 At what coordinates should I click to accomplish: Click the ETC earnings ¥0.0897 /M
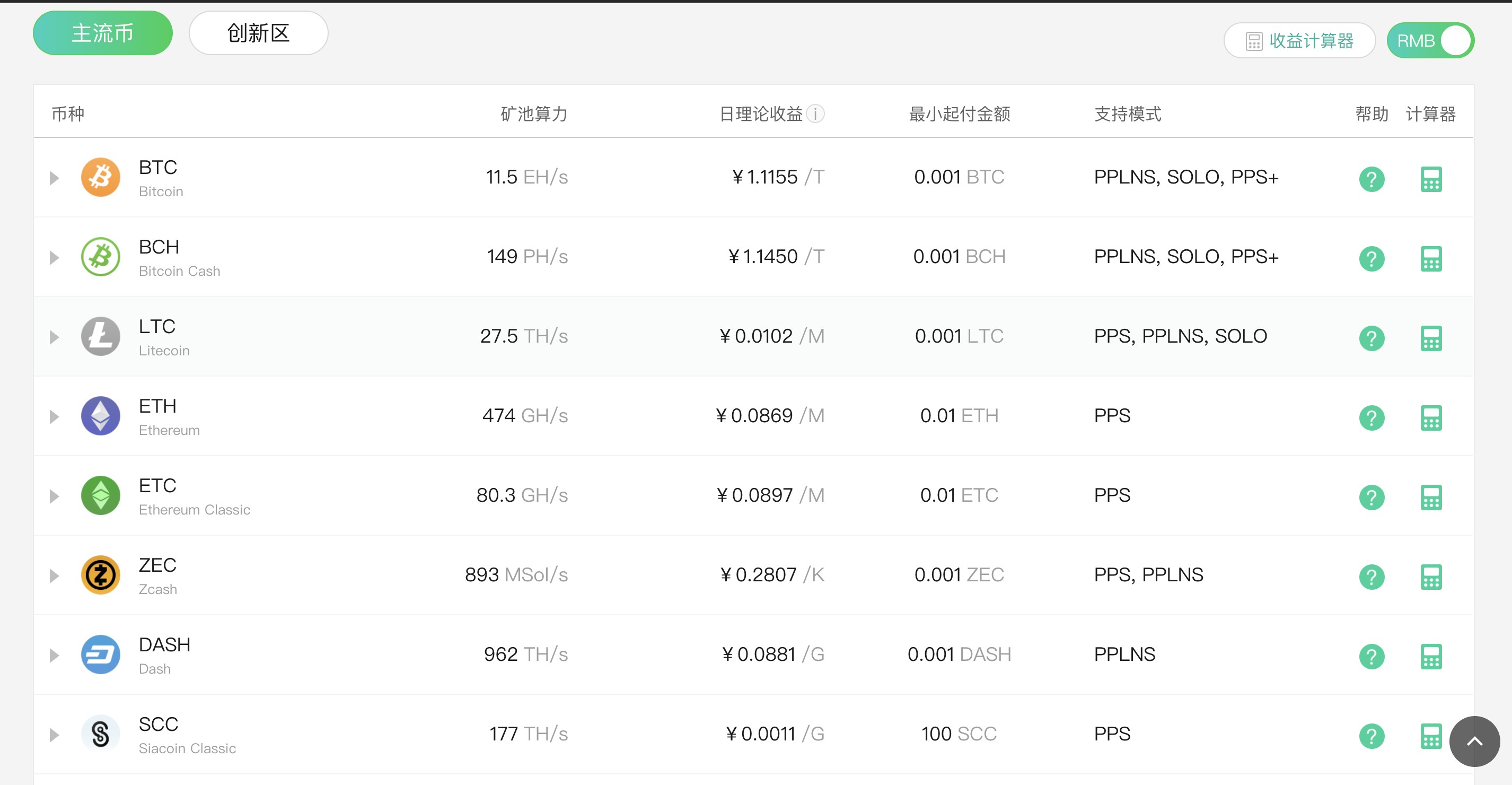coord(770,495)
